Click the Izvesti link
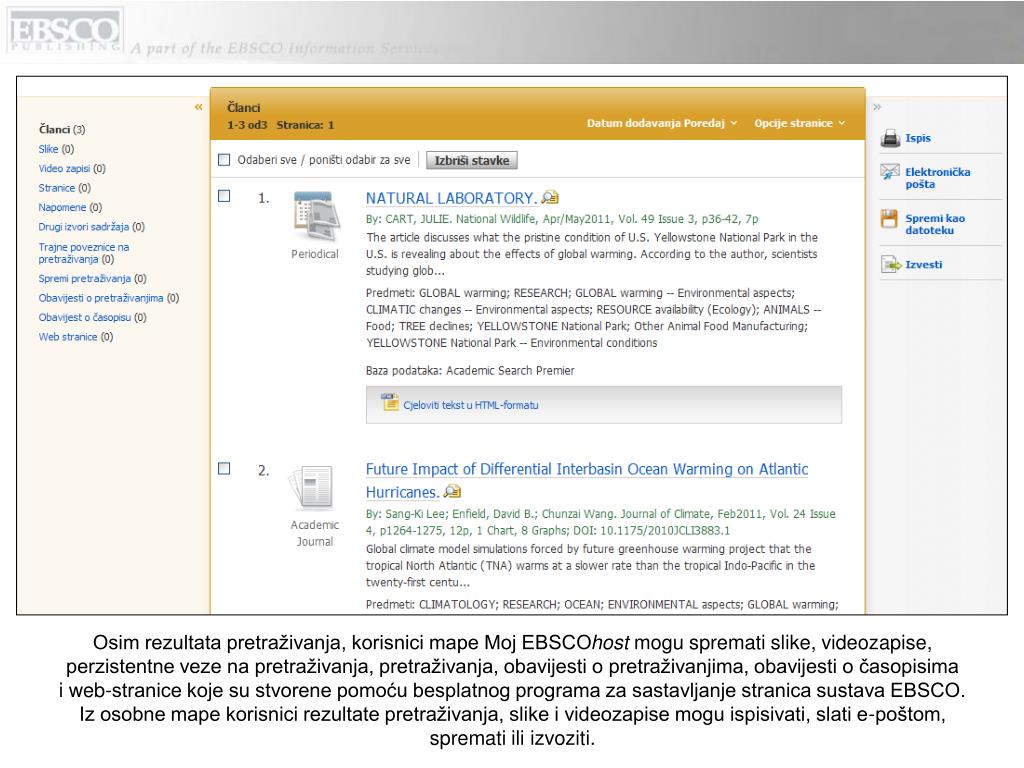The height and width of the screenshot is (768, 1024). pos(923,264)
